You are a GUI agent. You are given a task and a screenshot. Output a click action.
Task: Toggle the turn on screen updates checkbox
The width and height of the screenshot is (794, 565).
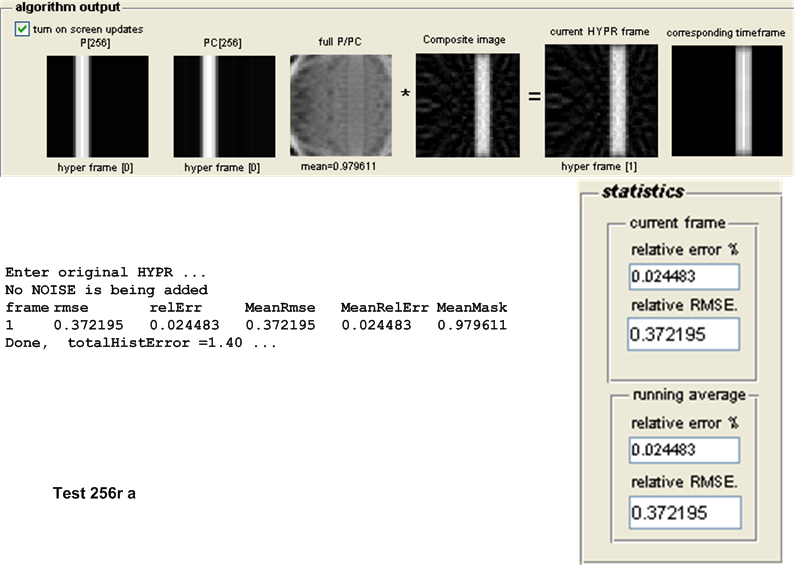click(x=23, y=29)
